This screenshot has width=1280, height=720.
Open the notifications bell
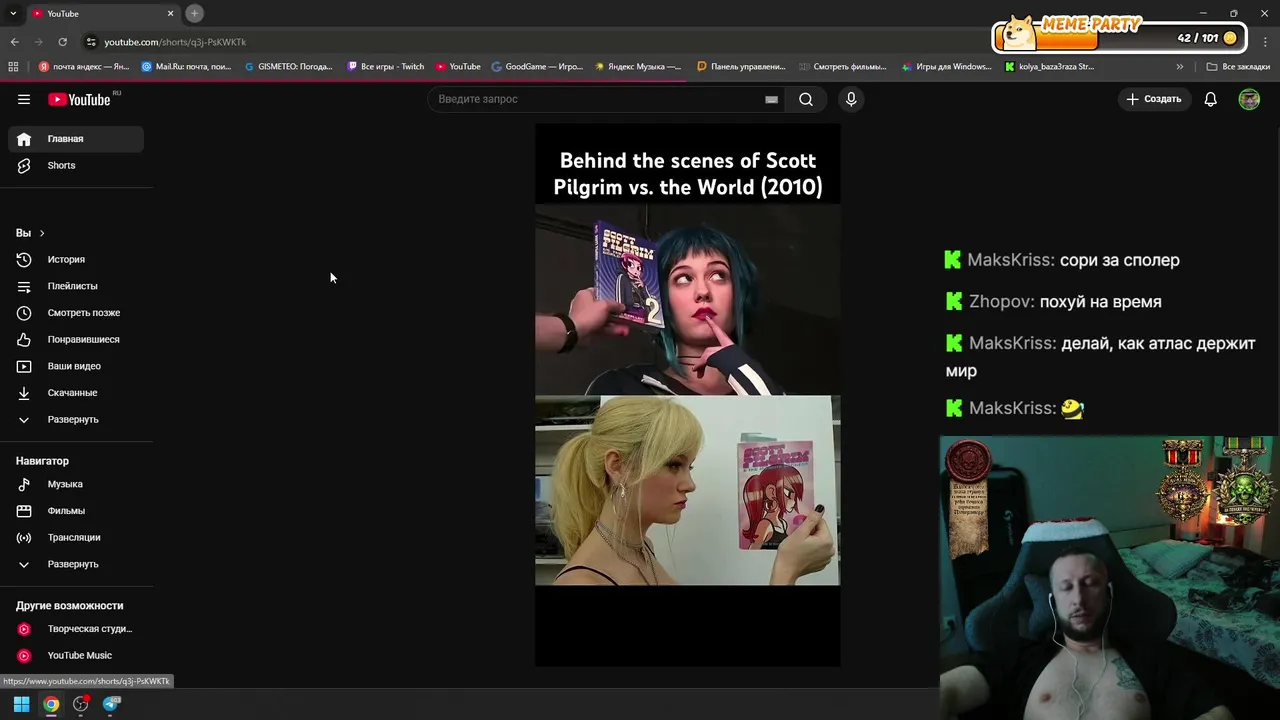[1210, 99]
